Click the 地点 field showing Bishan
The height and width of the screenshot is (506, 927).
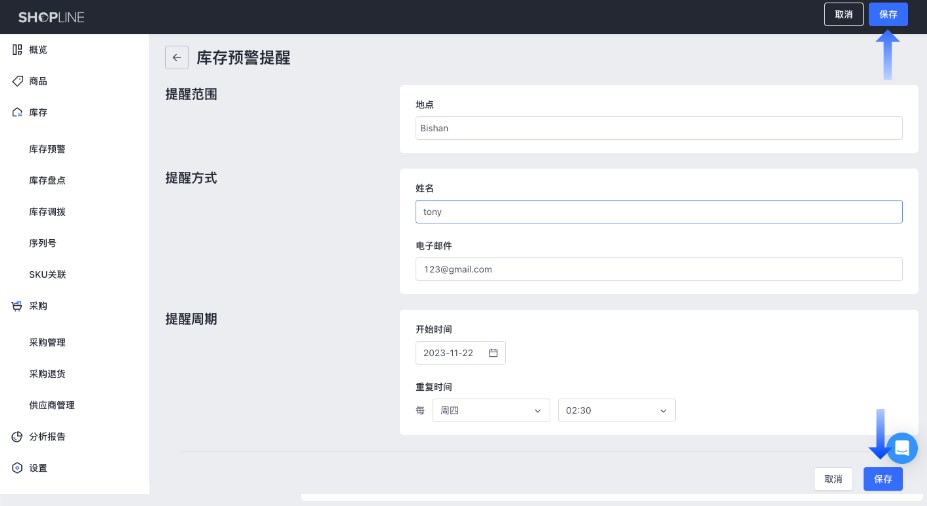tap(658, 128)
